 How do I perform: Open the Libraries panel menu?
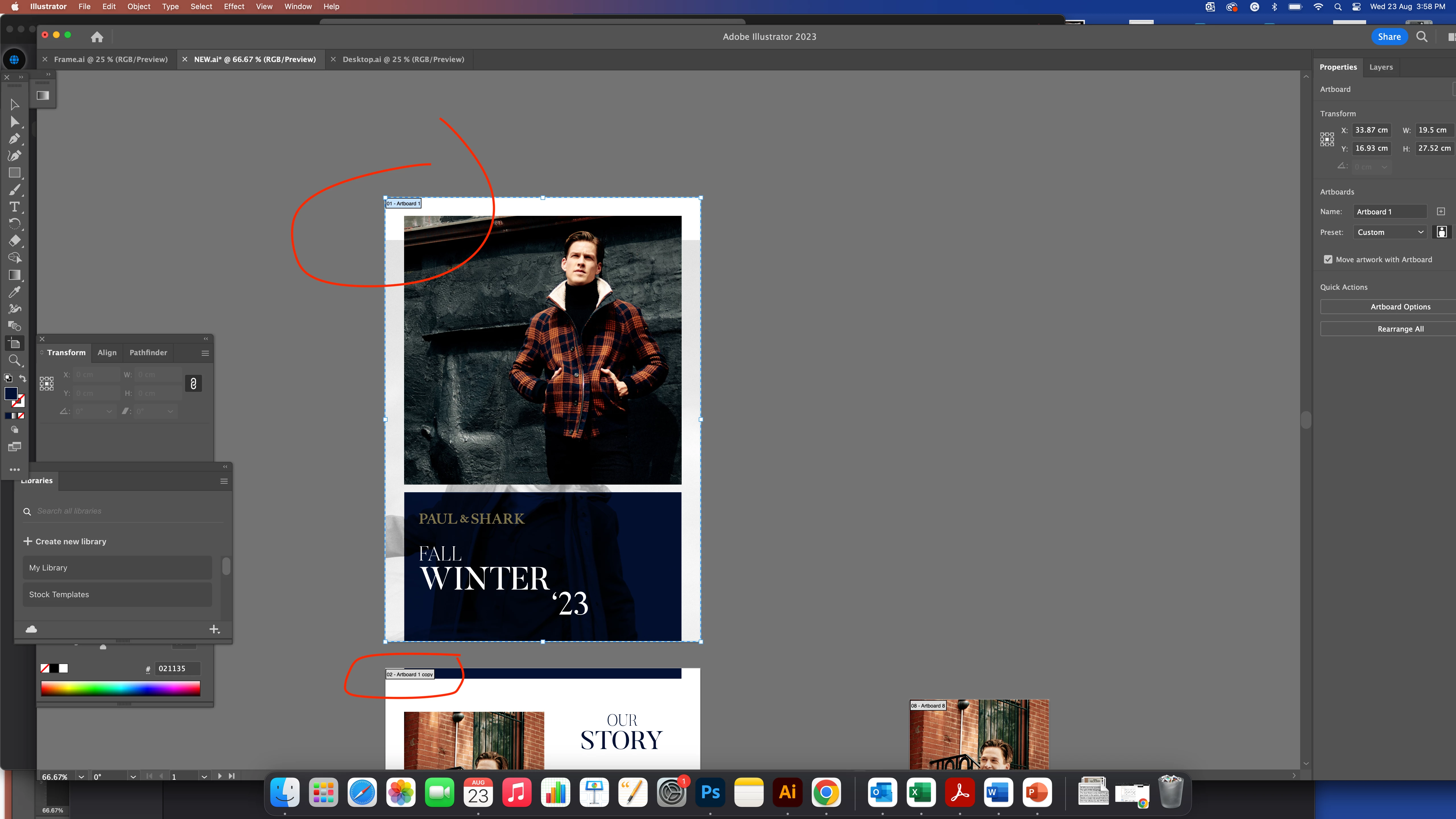pos(224,481)
